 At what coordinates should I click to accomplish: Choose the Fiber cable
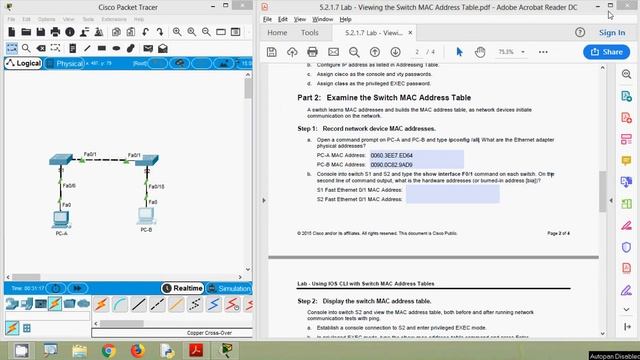tap(176, 304)
